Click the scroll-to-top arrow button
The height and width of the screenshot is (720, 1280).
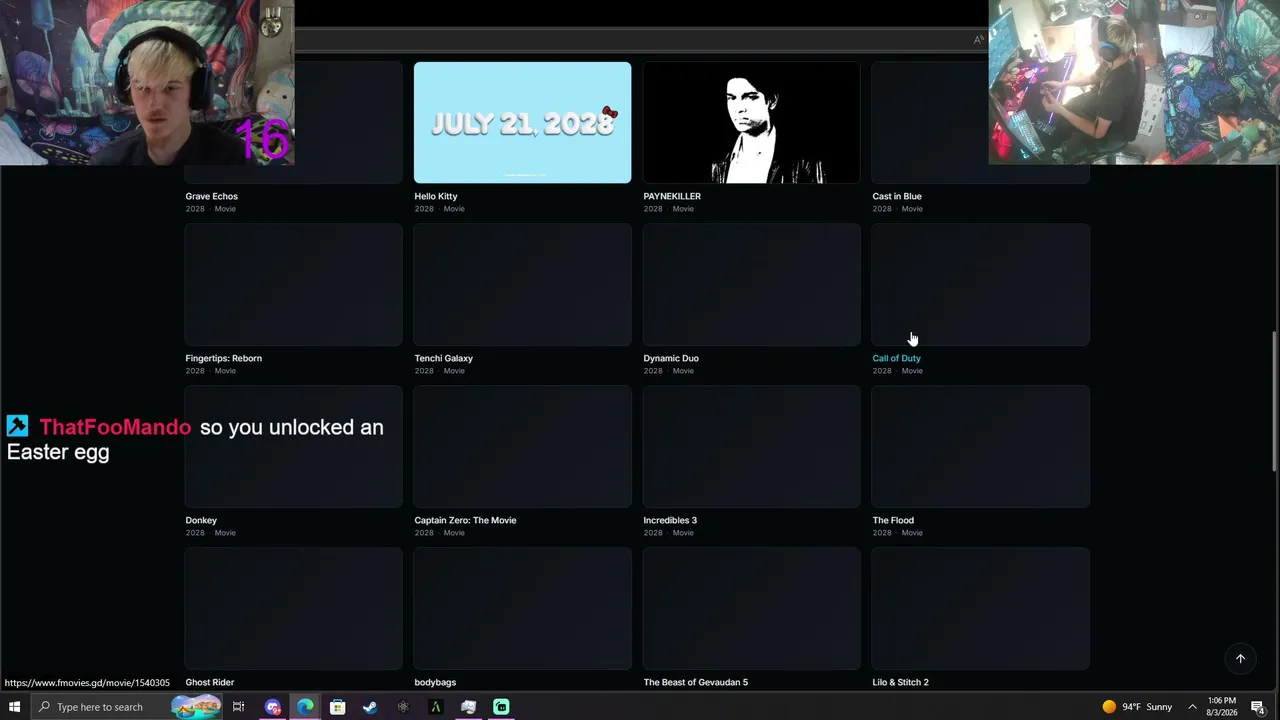(x=1240, y=658)
